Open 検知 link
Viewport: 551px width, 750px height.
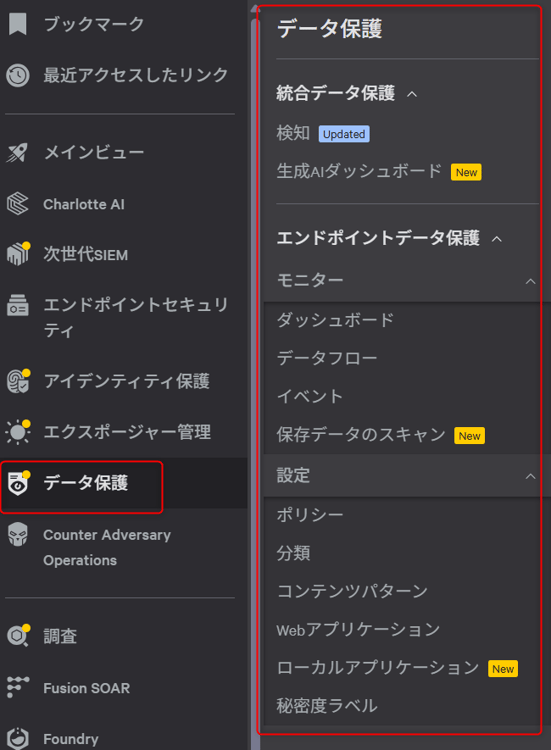coord(293,133)
